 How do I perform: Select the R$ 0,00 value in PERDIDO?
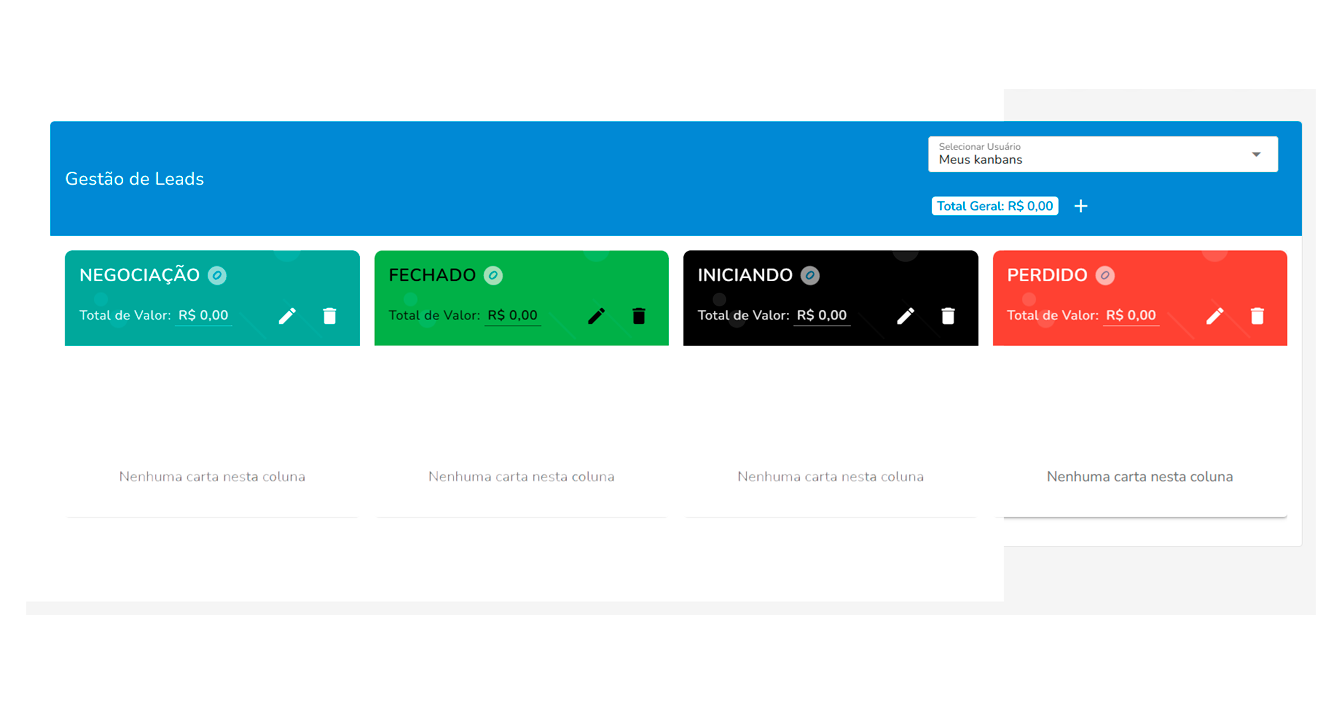[1131, 316]
